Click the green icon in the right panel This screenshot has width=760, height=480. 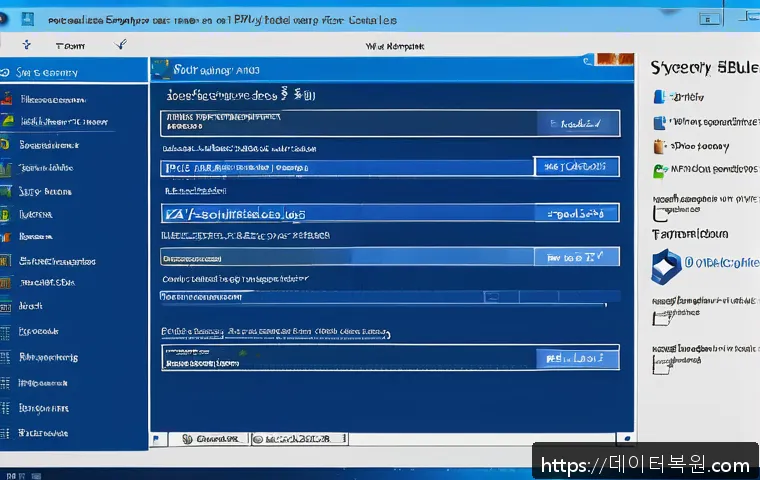click(x=659, y=171)
